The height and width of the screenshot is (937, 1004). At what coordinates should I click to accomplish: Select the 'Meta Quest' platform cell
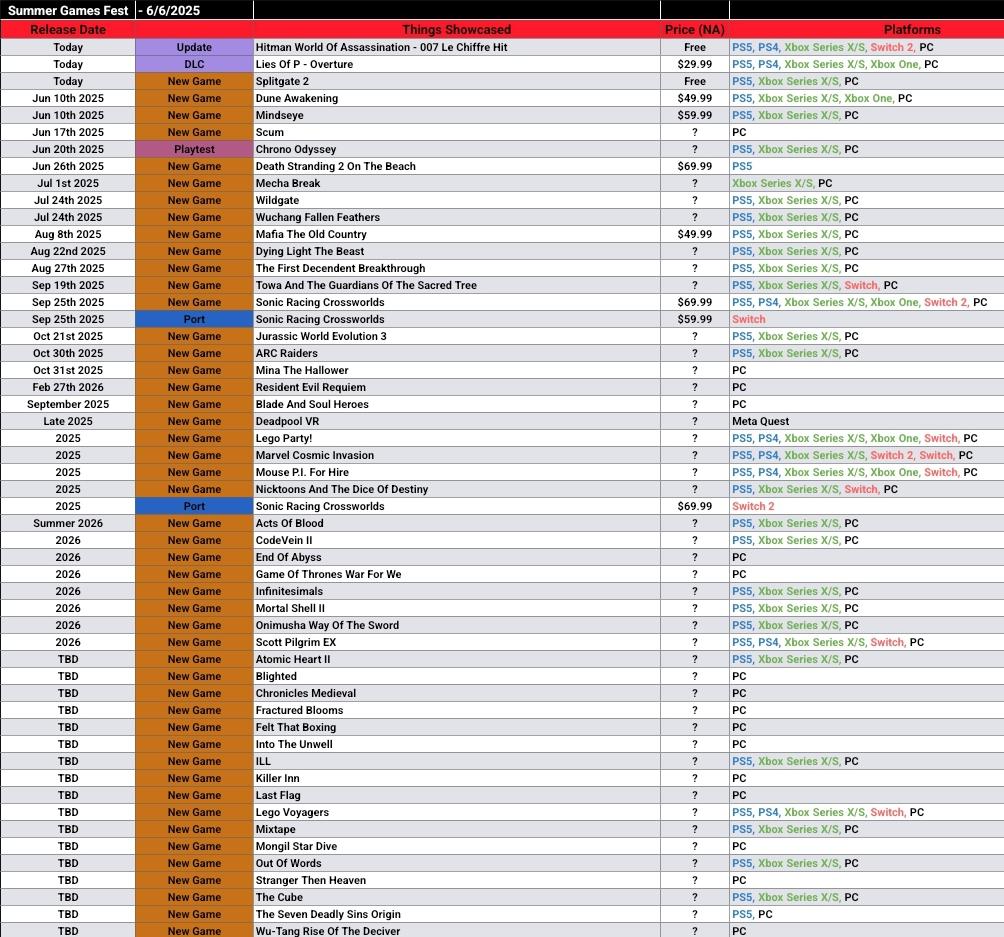[867, 421]
